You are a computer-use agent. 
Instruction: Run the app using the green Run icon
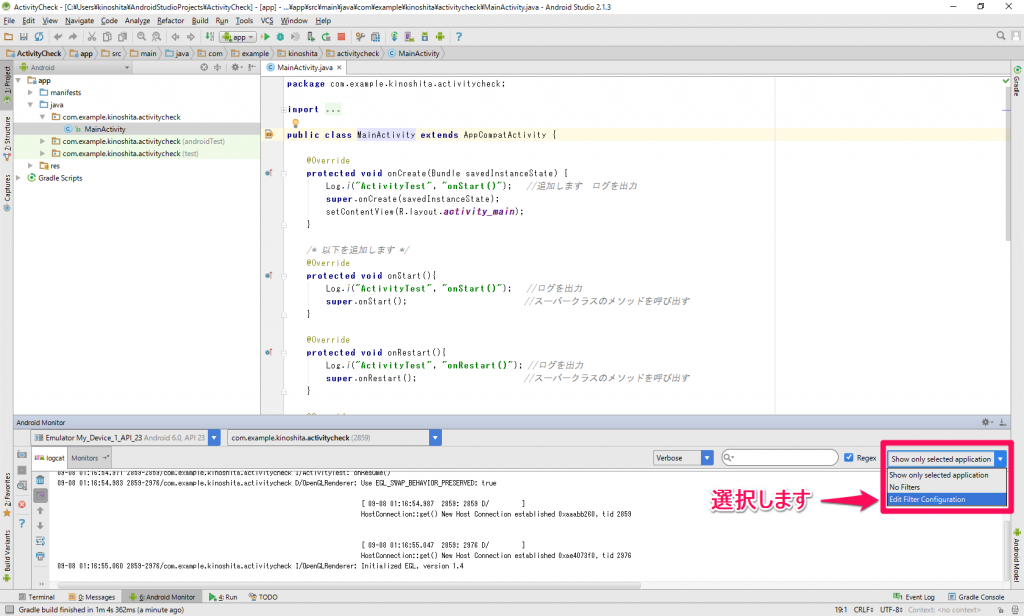point(266,36)
